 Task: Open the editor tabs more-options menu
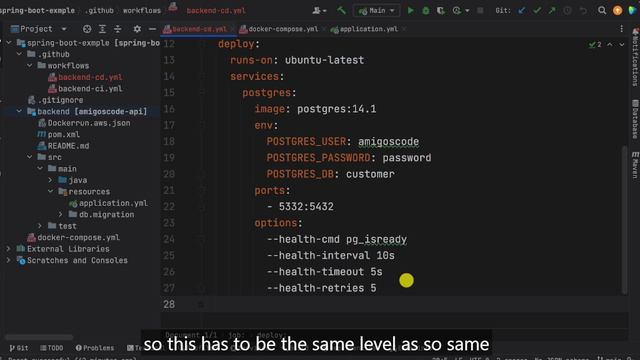tap(621, 29)
